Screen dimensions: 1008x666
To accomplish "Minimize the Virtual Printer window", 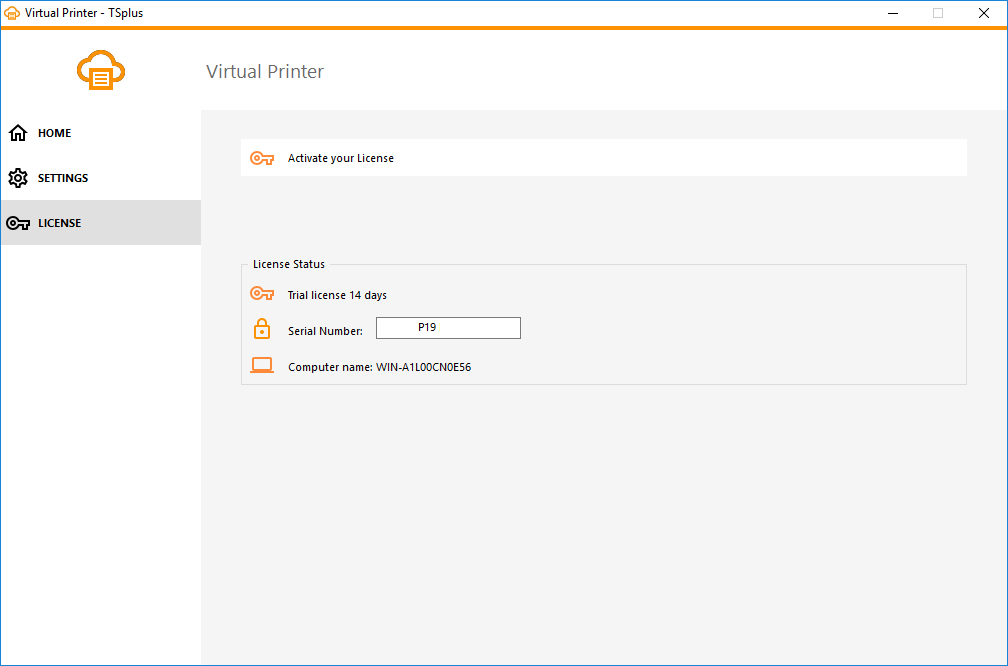I will pyautogui.click(x=891, y=13).
